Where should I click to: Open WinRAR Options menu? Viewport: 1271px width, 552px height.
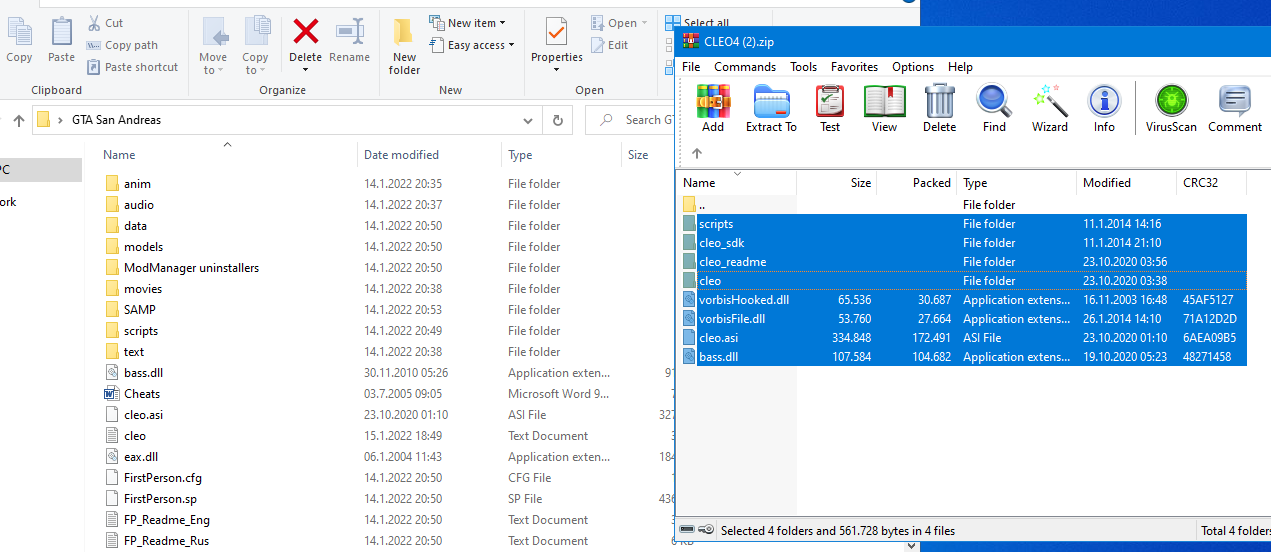(913, 67)
